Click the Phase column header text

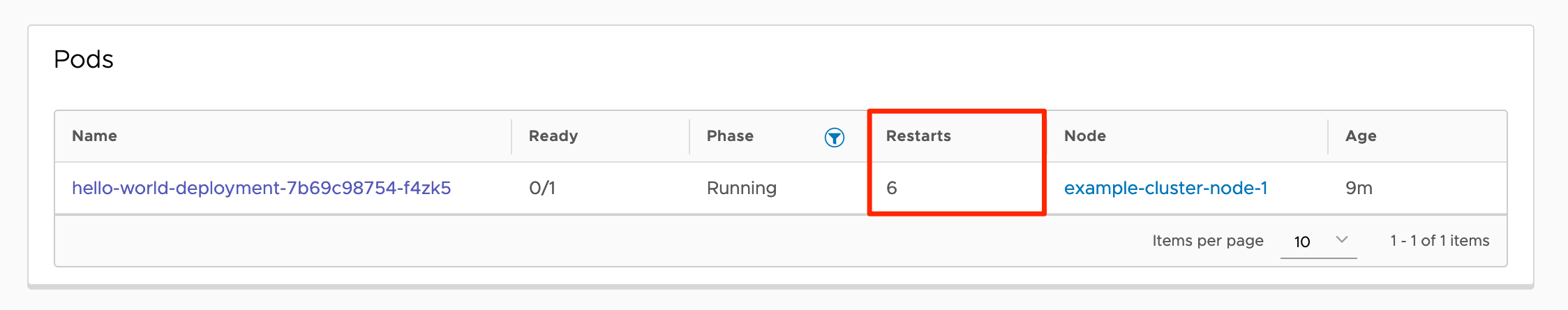(x=730, y=136)
